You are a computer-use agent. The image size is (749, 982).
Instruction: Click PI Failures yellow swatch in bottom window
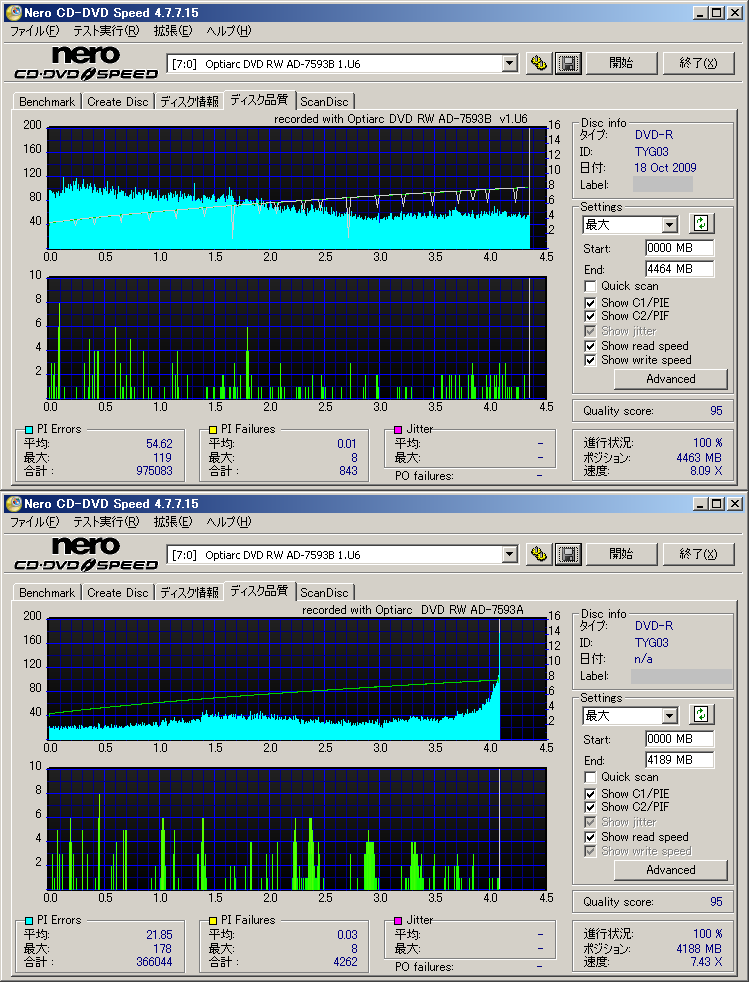click(x=213, y=921)
